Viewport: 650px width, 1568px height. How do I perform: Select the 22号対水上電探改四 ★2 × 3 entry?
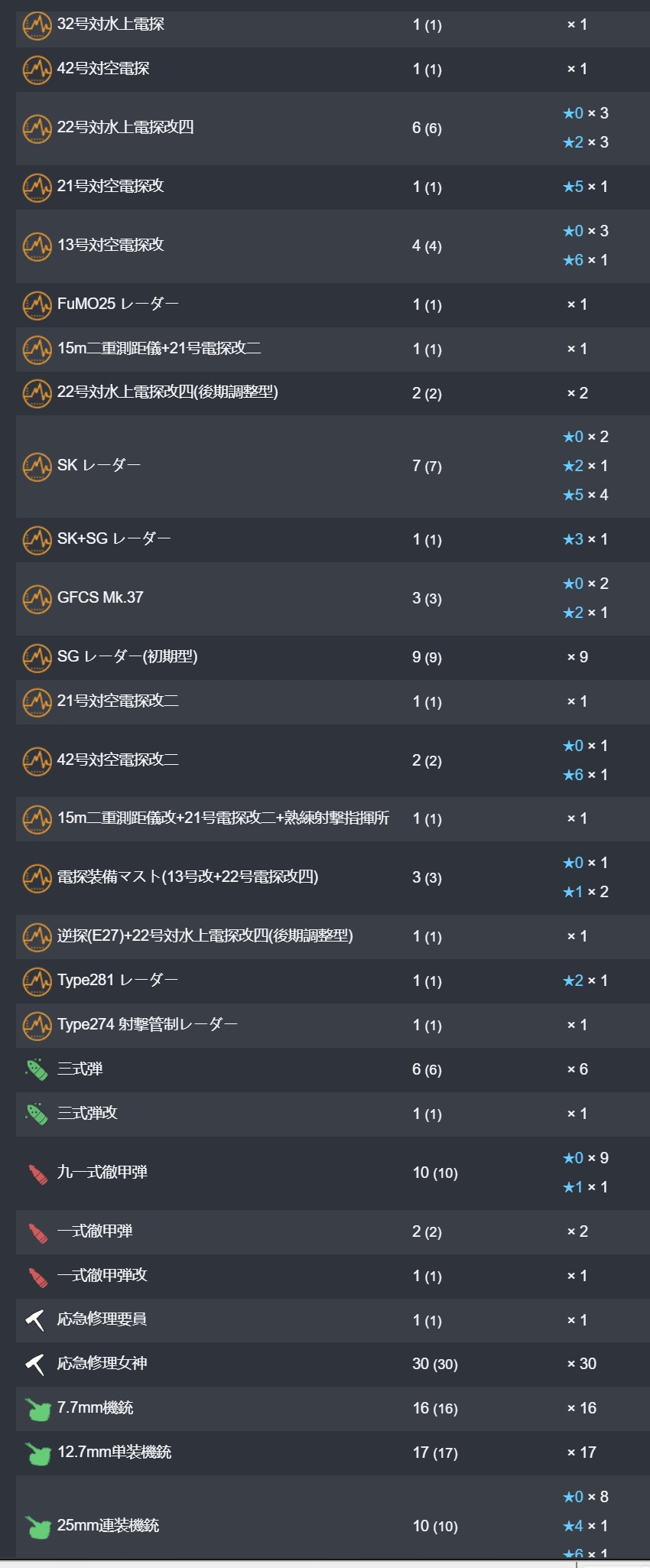point(586,142)
